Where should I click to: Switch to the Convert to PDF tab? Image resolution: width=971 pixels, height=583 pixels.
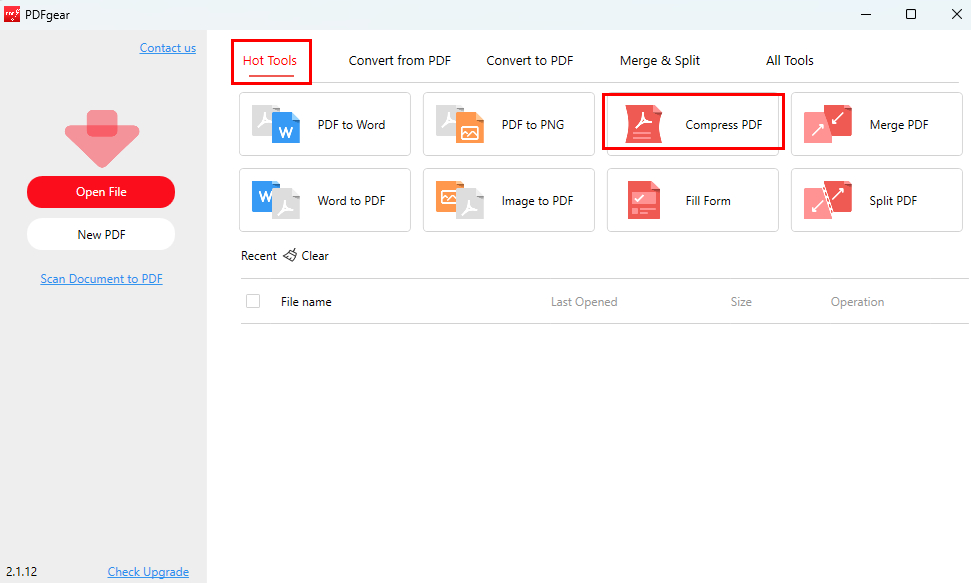[x=529, y=60]
